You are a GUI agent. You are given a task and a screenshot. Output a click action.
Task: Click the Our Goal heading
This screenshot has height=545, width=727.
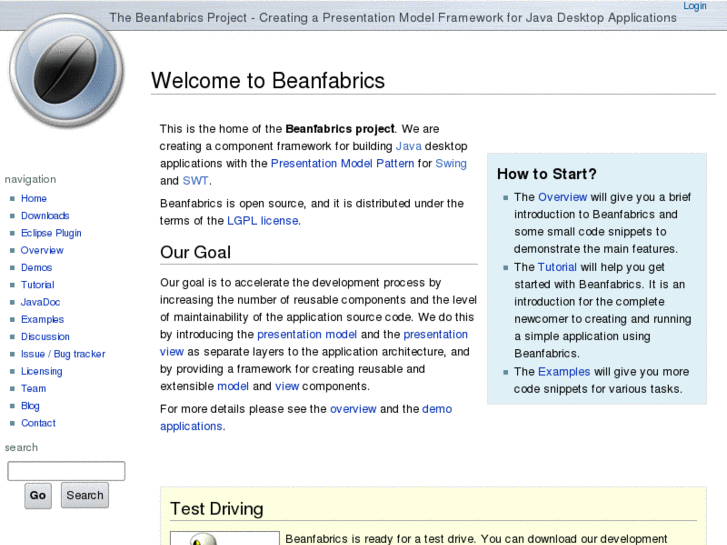coord(195,252)
